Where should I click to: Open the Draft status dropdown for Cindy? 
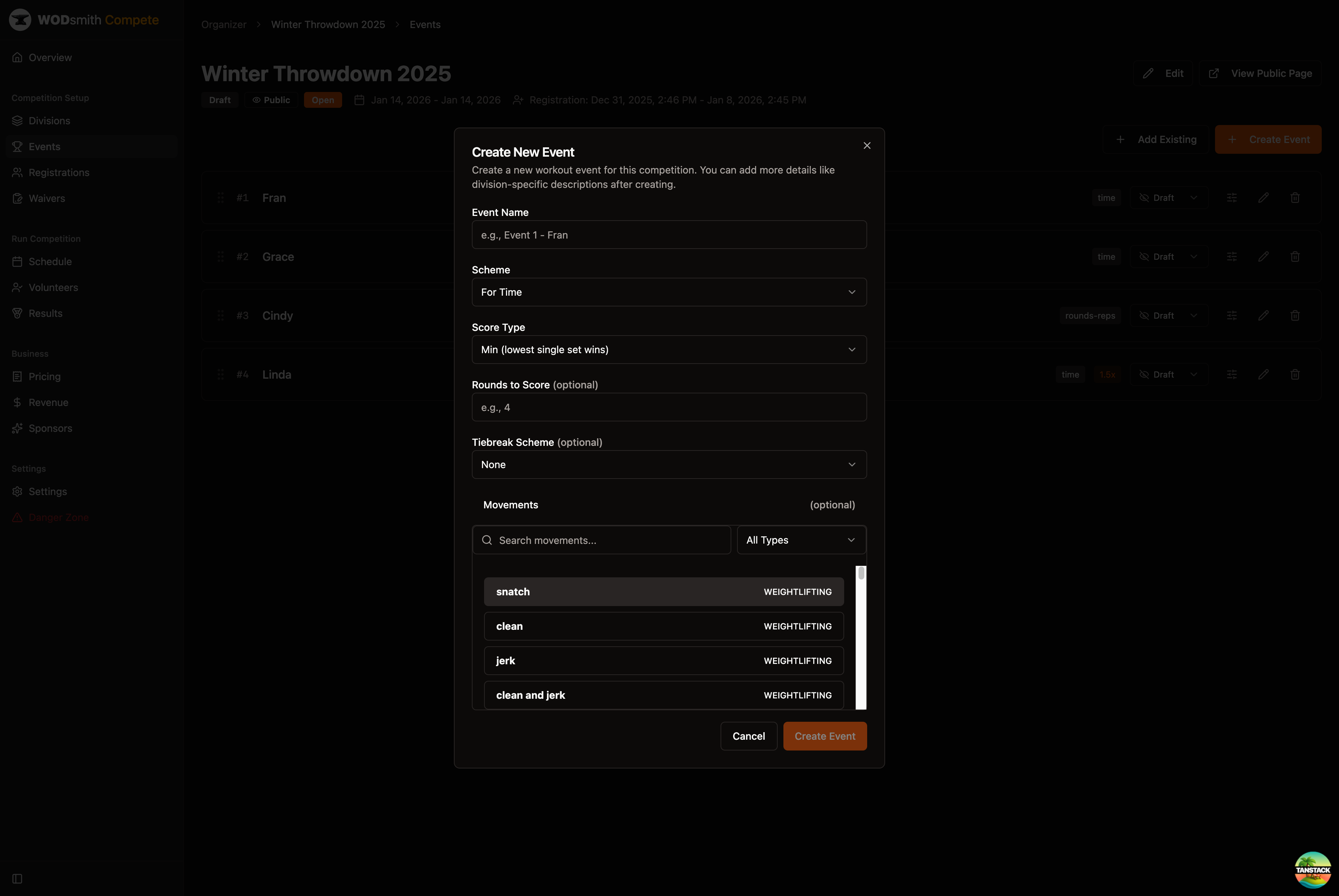(x=1169, y=315)
